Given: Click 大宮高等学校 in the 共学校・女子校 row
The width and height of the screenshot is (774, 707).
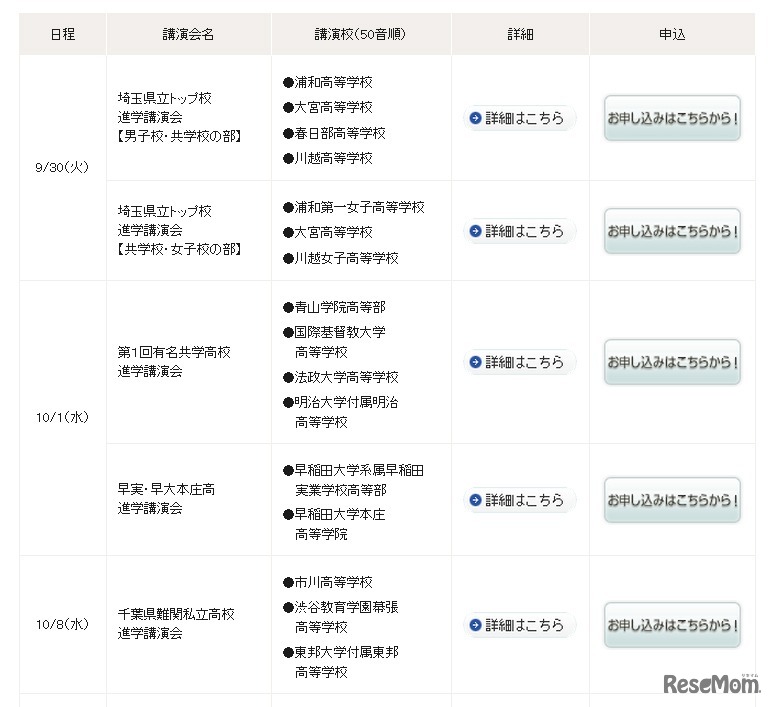Looking at the screenshot, I should click(328, 233).
